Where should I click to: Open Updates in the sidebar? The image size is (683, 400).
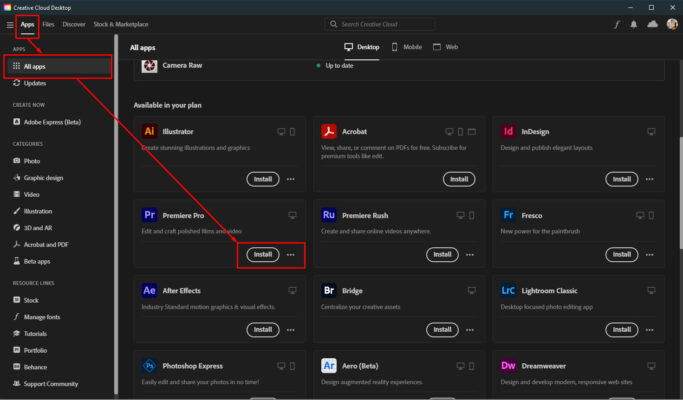(x=35, y=83)
